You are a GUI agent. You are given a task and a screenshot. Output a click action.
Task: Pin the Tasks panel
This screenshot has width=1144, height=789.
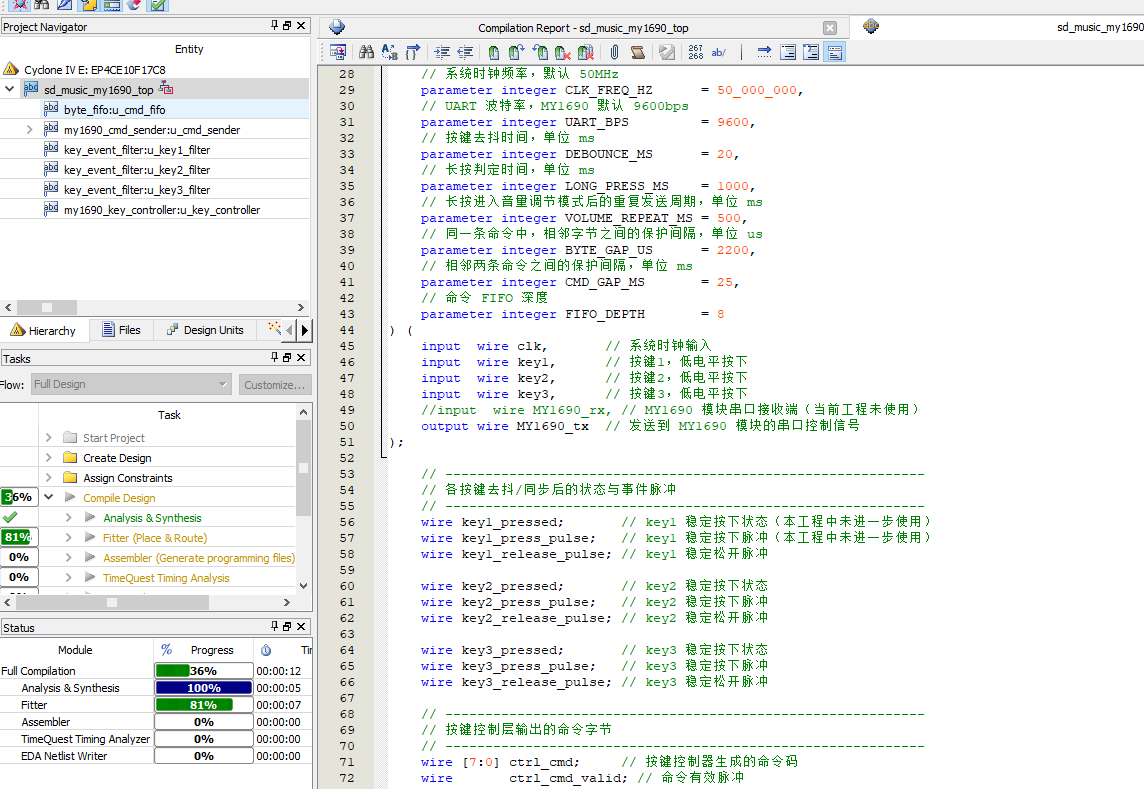tap(274, 358)
